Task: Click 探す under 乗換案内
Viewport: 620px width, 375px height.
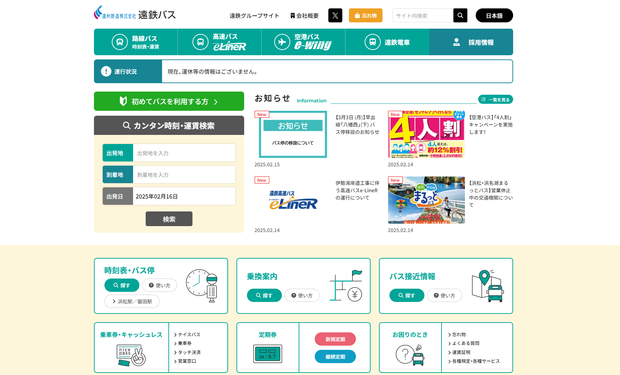Action: click(264, 295)
